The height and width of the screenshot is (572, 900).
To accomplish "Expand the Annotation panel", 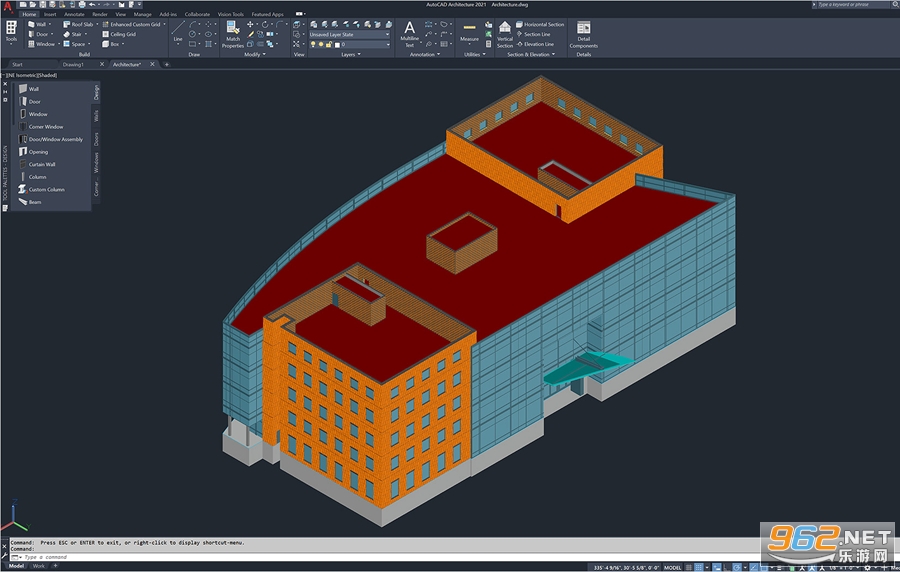I will pyautogui.click(x=425, y=55).
